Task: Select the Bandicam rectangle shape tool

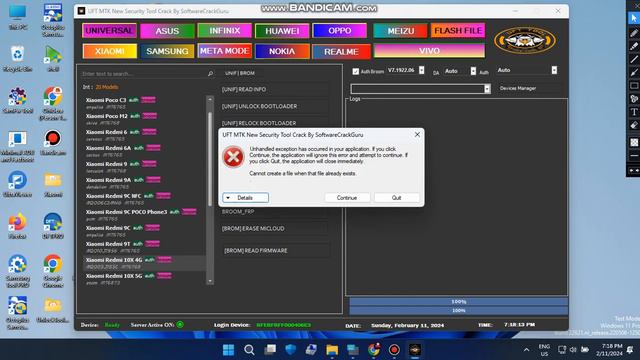Action: coord(633,86)
